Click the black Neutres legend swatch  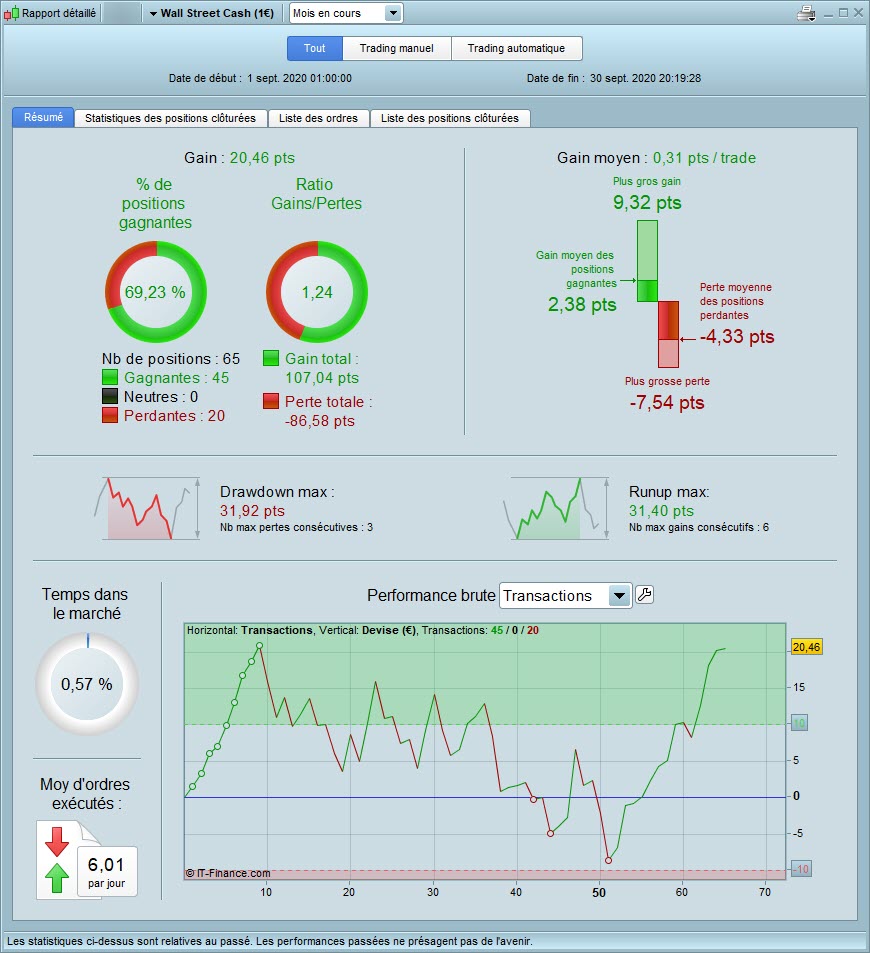pyautogui.click(x=109, y=396)
